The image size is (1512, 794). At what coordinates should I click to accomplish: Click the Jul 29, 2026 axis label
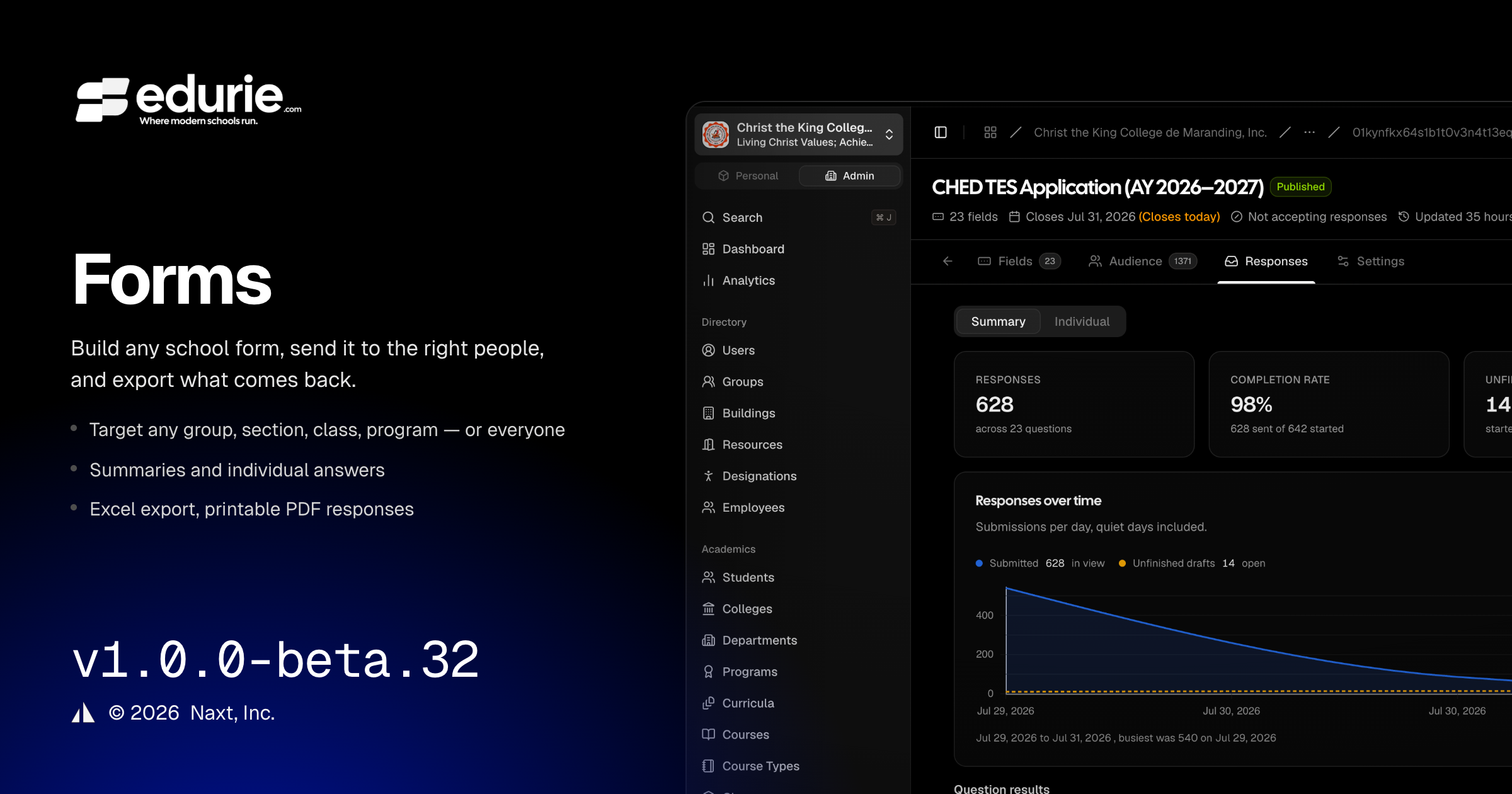[x=1005, y=711]
